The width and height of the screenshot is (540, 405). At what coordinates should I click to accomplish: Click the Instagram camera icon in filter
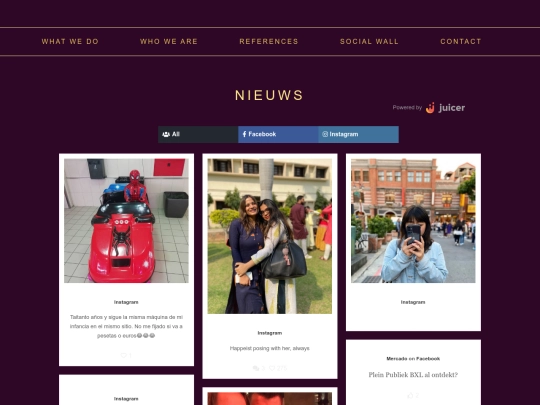click(x=325, y=134)
